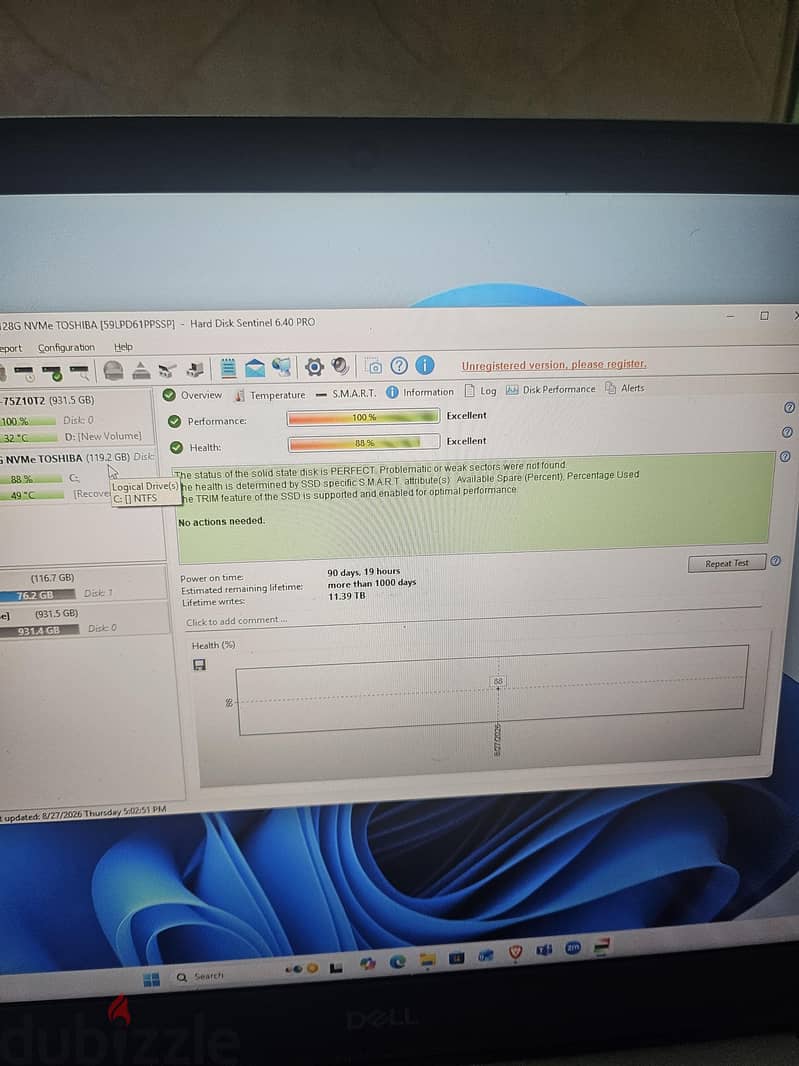799x1066 pixels.
Task: Click the globe with monitor toolbar icon
Action: [x=281, y=367]
